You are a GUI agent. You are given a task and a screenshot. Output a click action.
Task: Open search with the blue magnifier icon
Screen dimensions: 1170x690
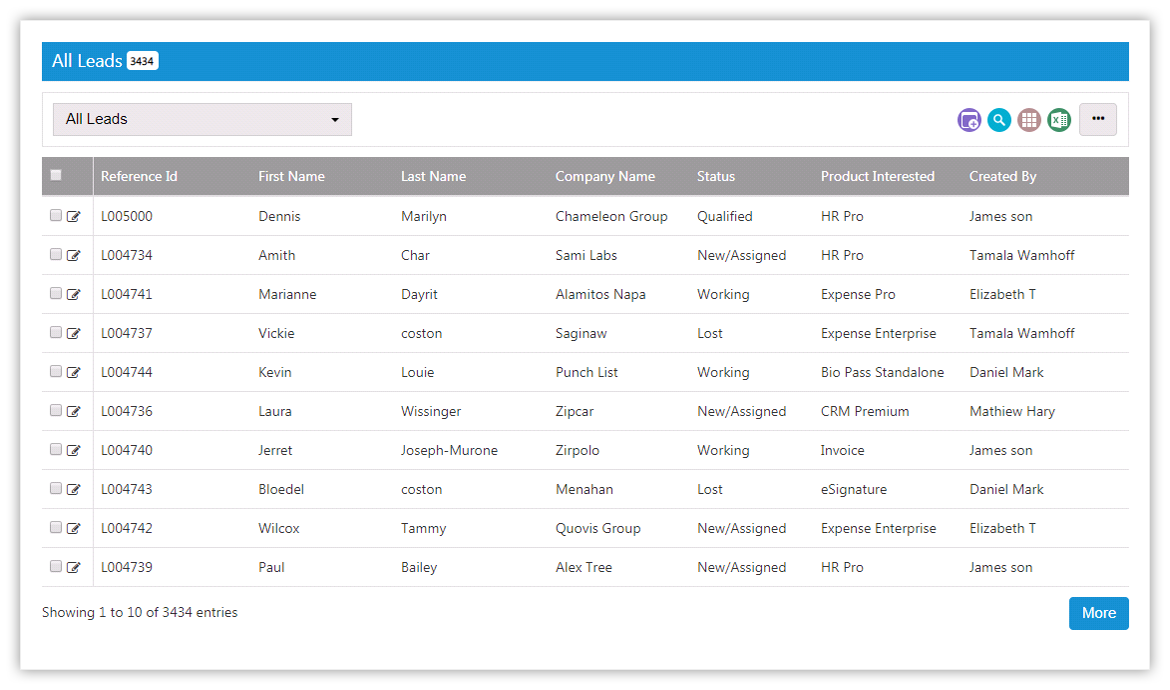pyautogui.click(x=999, y=120)
